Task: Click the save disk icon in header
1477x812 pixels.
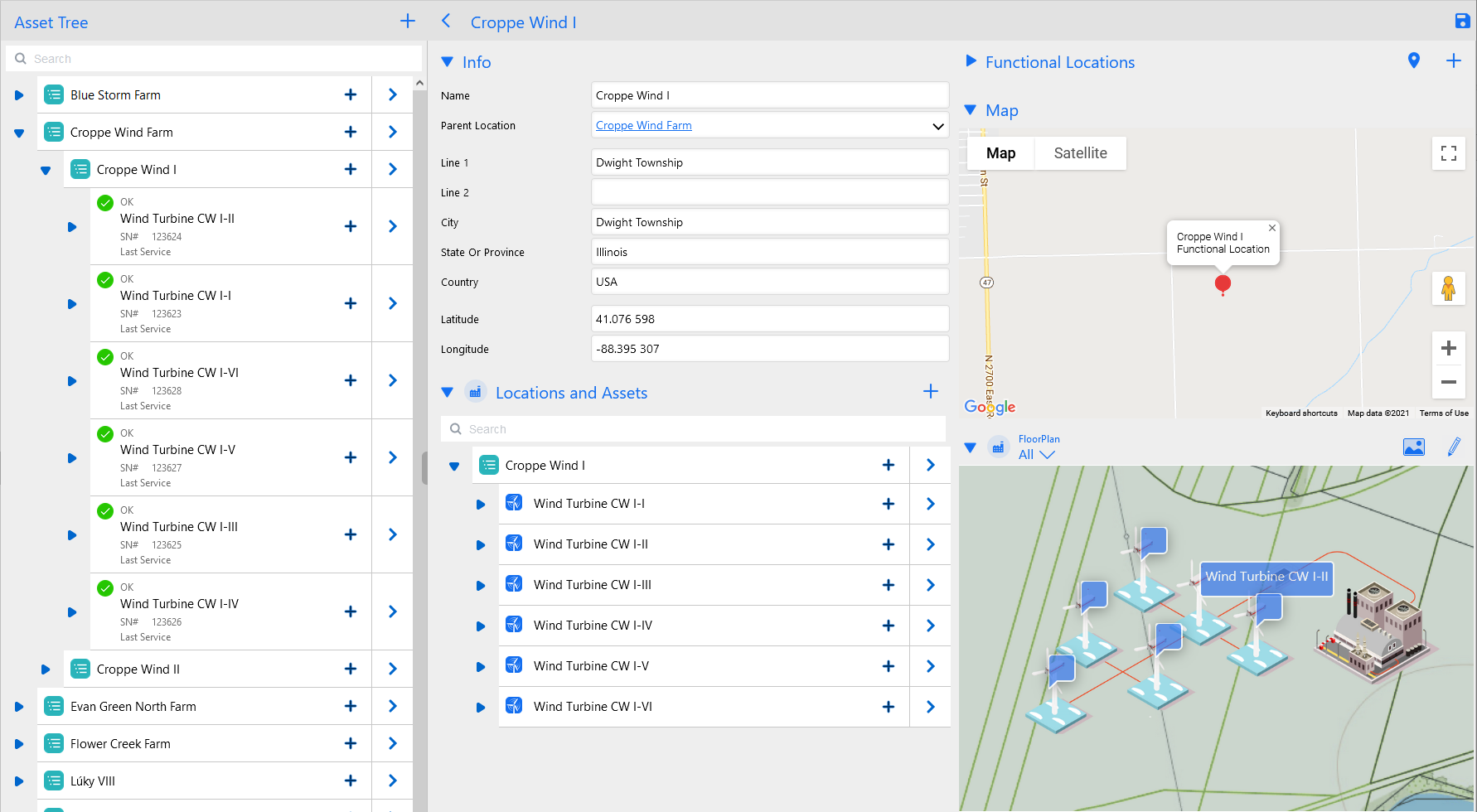Action: pos(1462,22)
